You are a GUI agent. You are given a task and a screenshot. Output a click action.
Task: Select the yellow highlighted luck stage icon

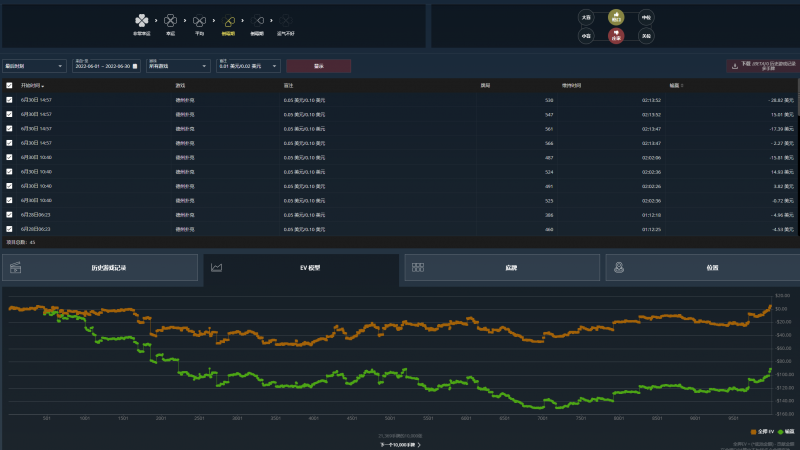[229, 19]
